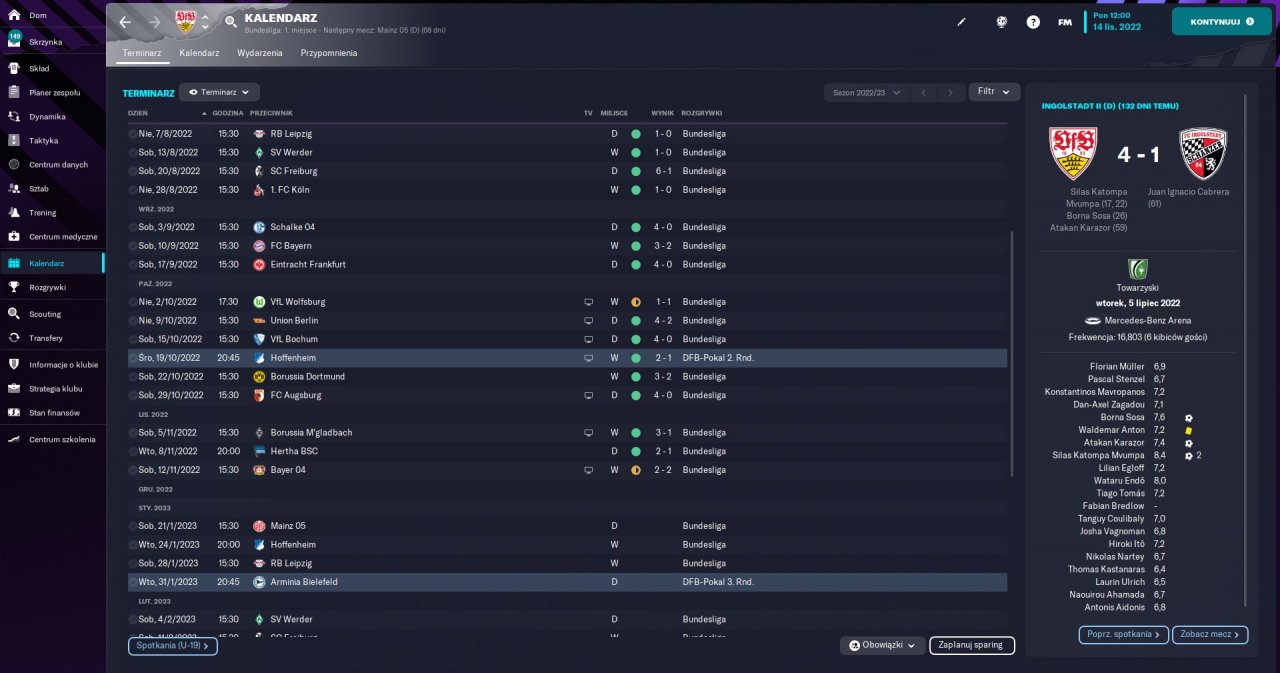Open the Terminarz view dropdown
Screen dimensions: 1280x673
[x=219, y=92]
